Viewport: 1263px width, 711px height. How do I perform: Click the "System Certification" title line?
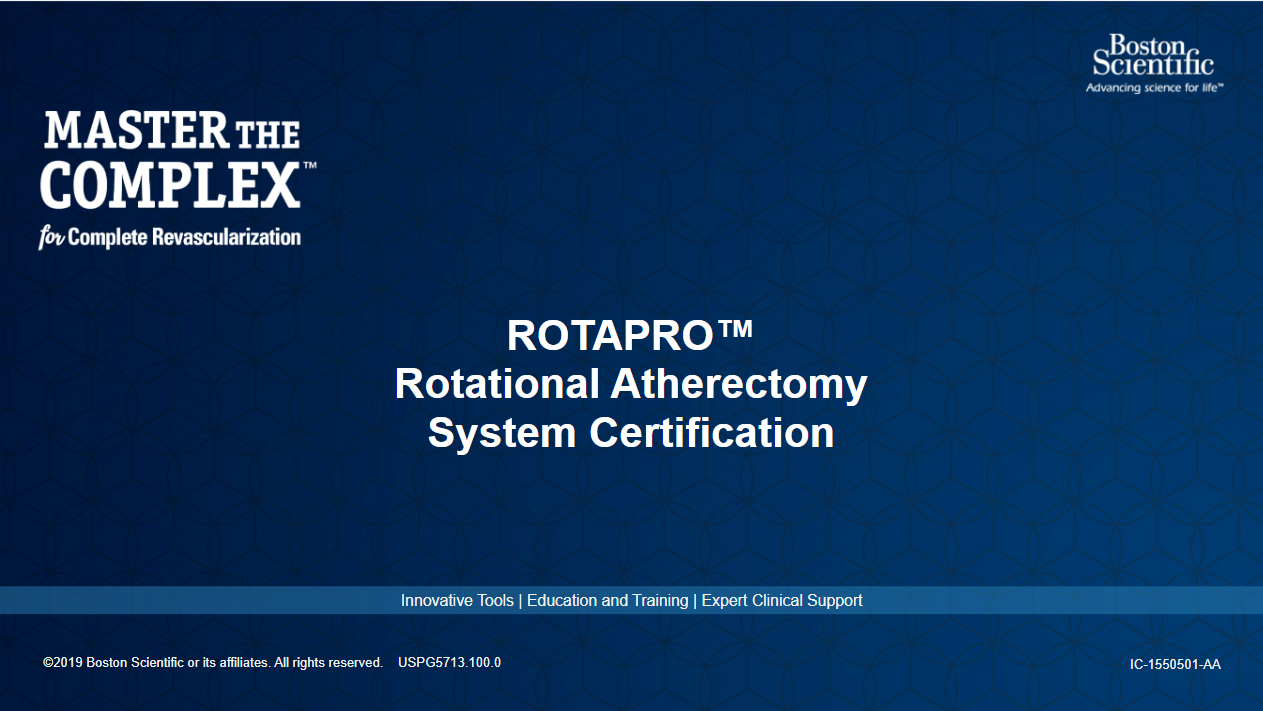[631, 433]
